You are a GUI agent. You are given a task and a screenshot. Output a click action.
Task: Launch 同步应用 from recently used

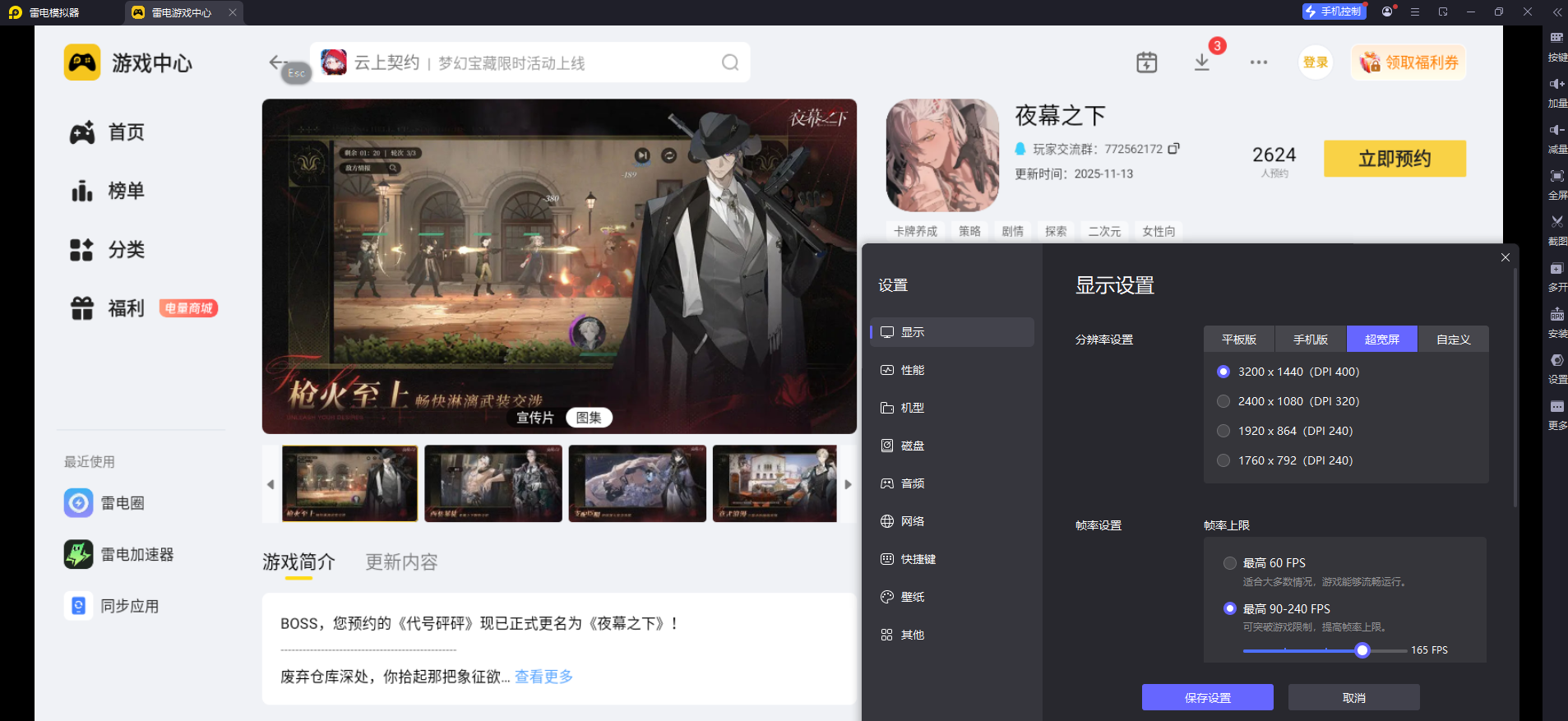[x=112, y=606]
